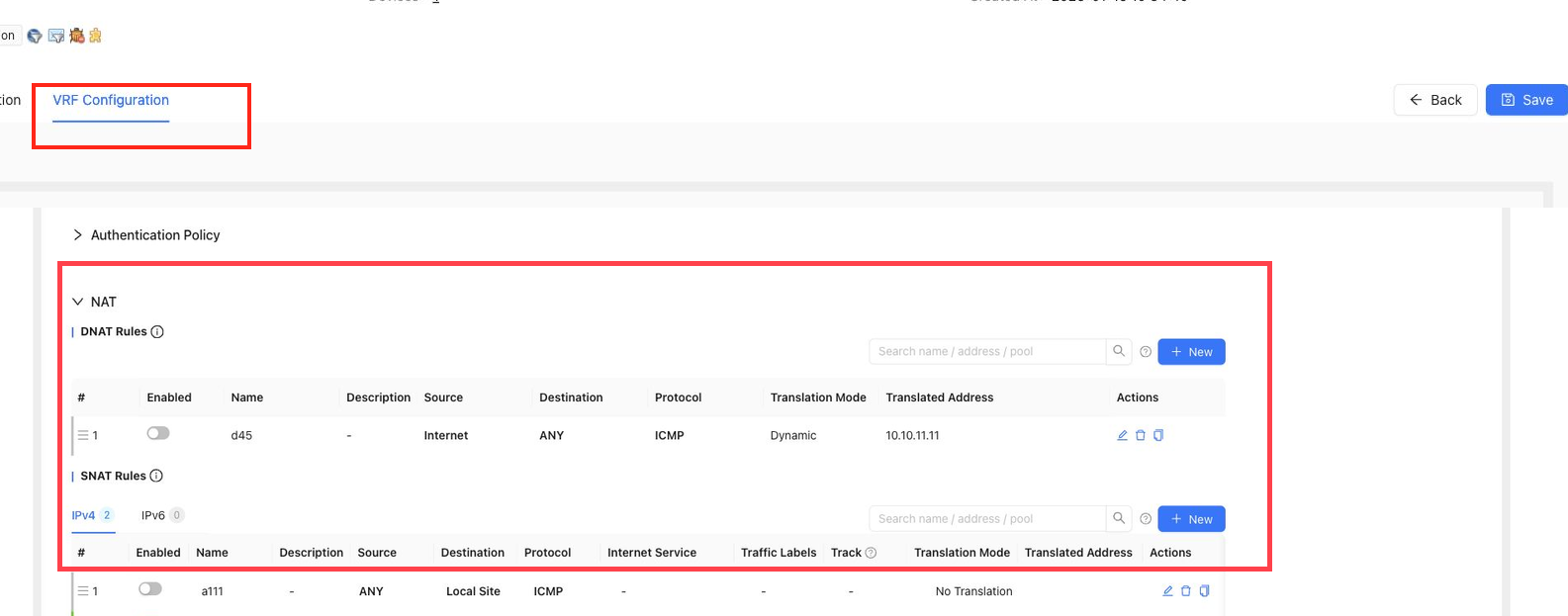
Task: Click the Traffic Labels column header
Action: click(x=779, y=553)
